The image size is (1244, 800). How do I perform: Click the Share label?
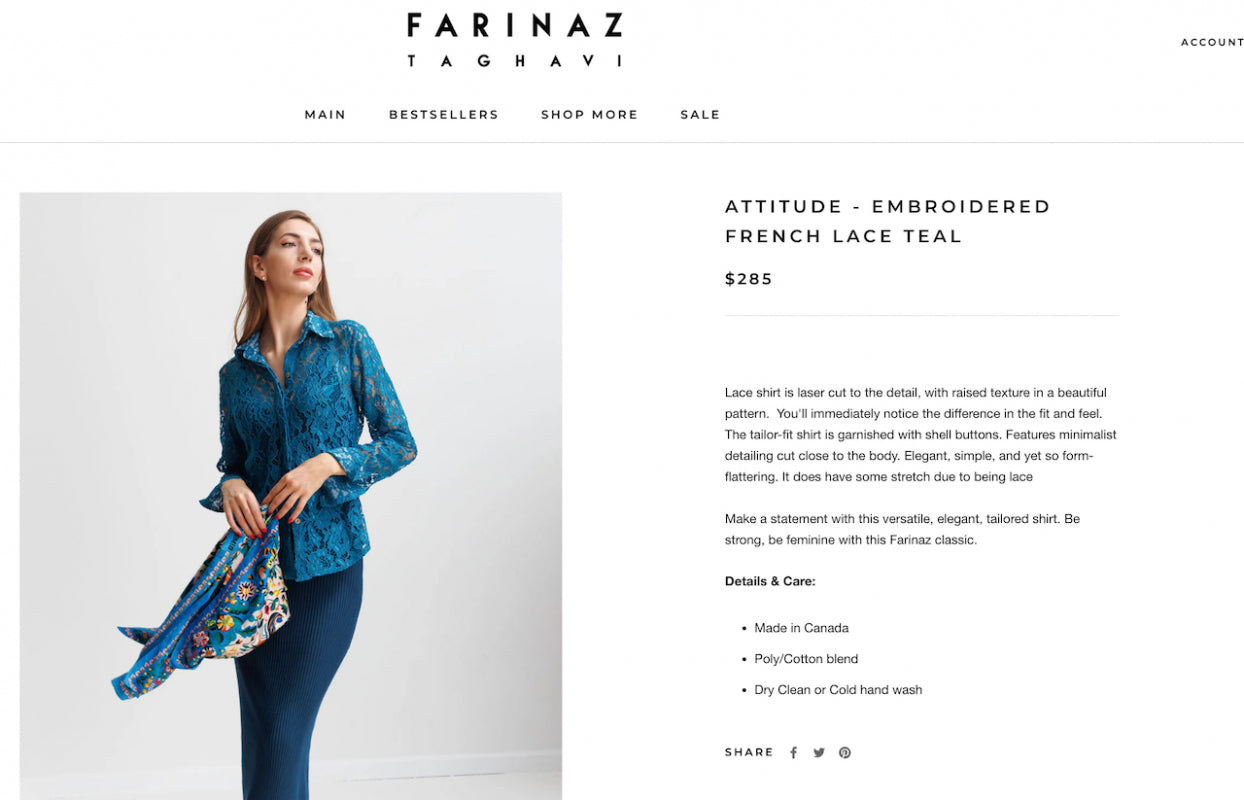[x=749, y=752]
